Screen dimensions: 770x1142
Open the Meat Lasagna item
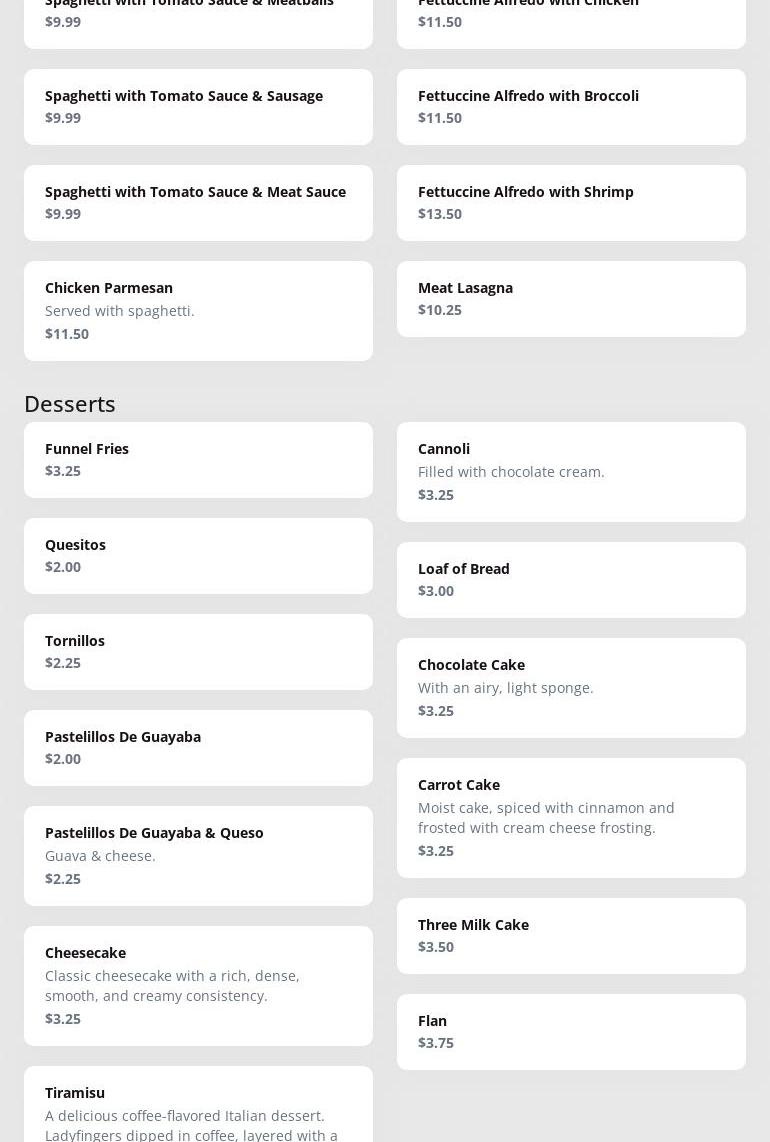pos(571,299)
